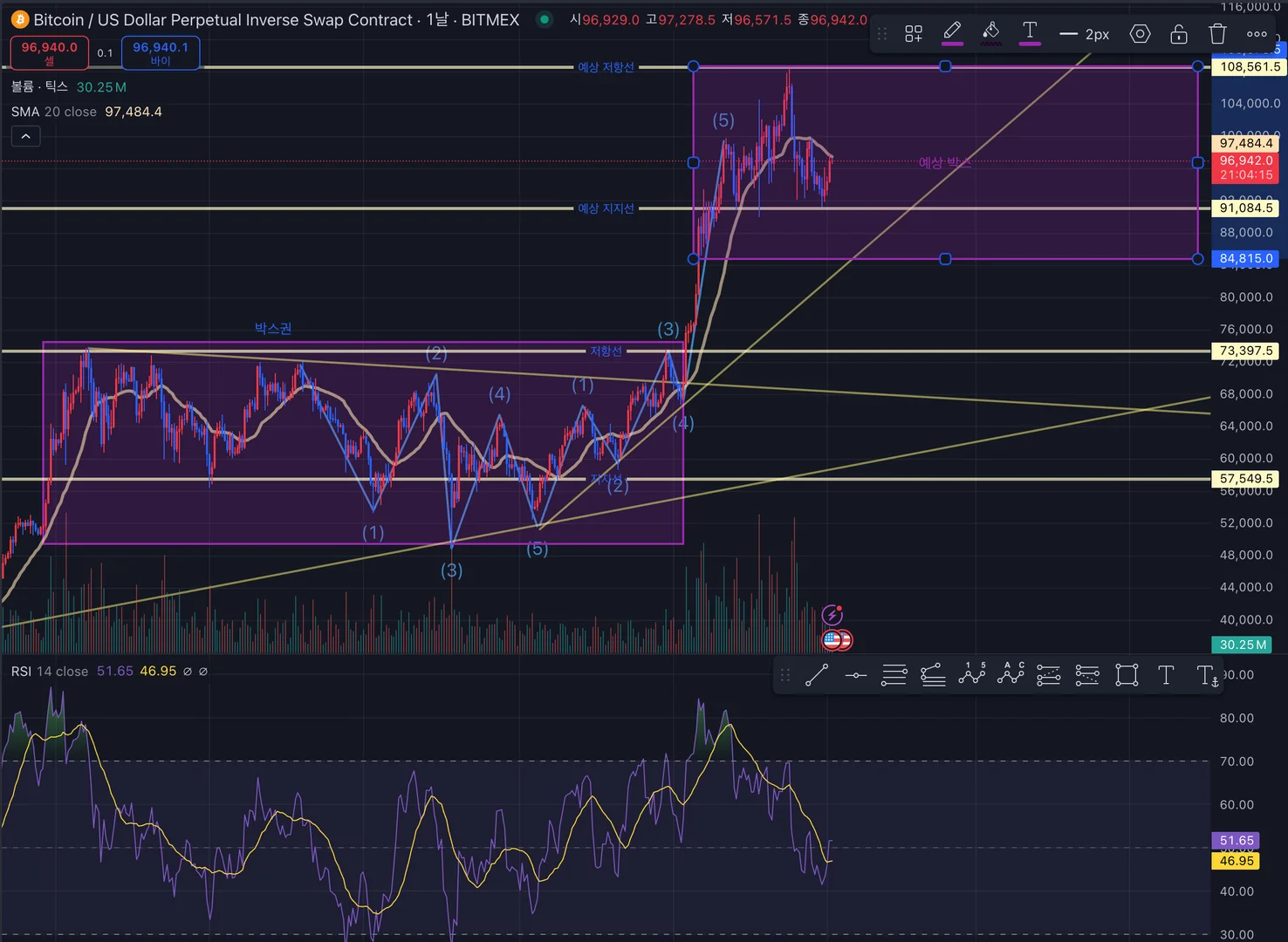The width and height of the screenshot is (1288, 942).
Task: Select the volume indicator legend label
Action: tap(39, 86)
